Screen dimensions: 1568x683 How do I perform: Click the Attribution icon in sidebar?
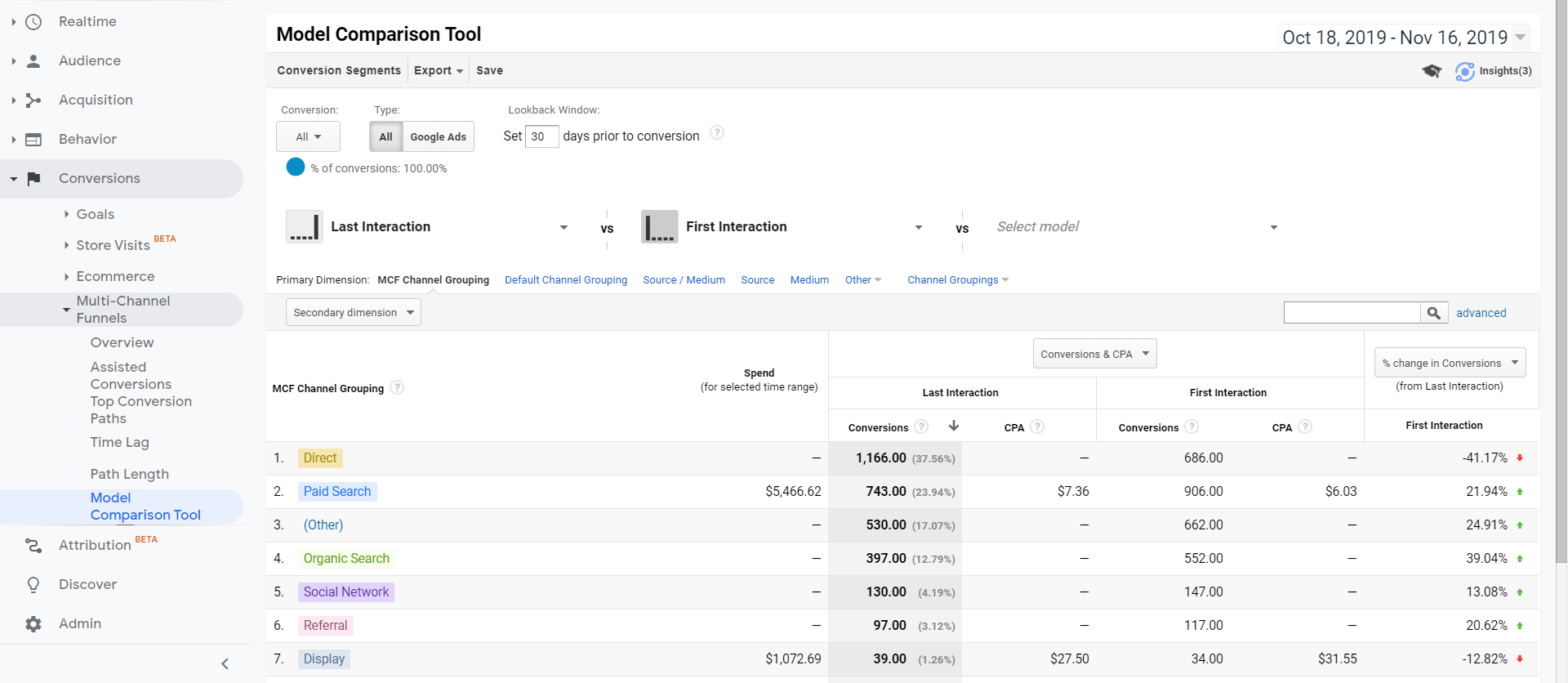33,546
